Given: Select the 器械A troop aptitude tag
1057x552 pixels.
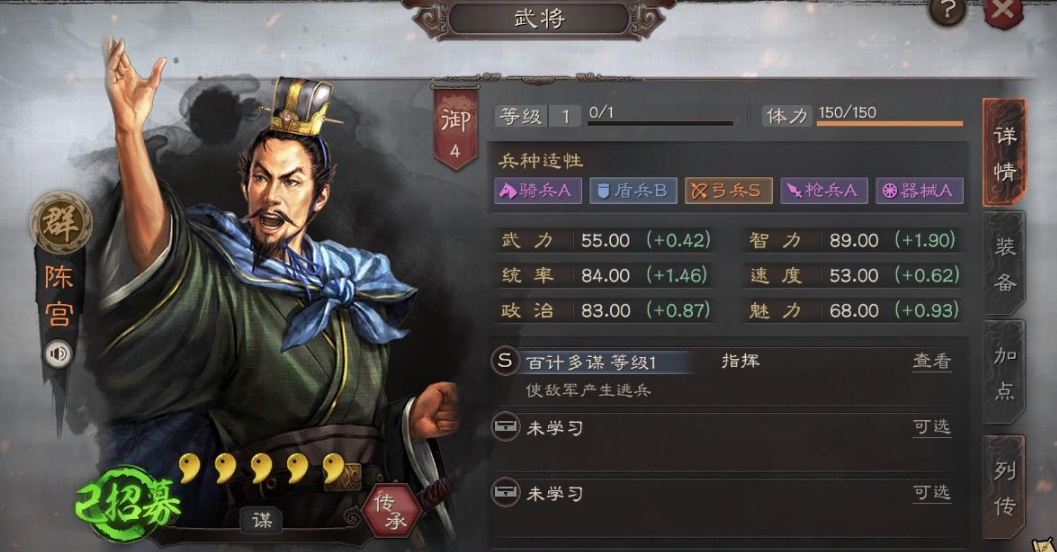Looking at the screenshot, I should pos(919,191).
